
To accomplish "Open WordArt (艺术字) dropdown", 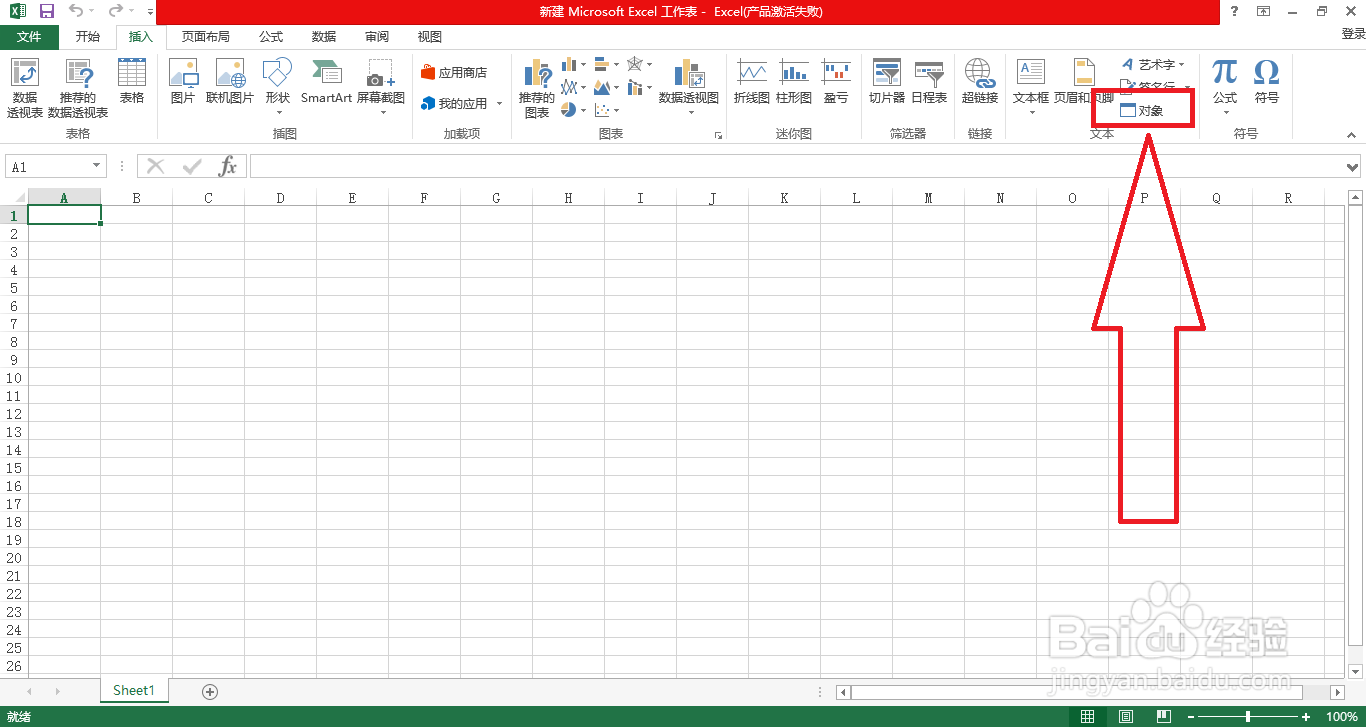I will [x=1155, y=64].
